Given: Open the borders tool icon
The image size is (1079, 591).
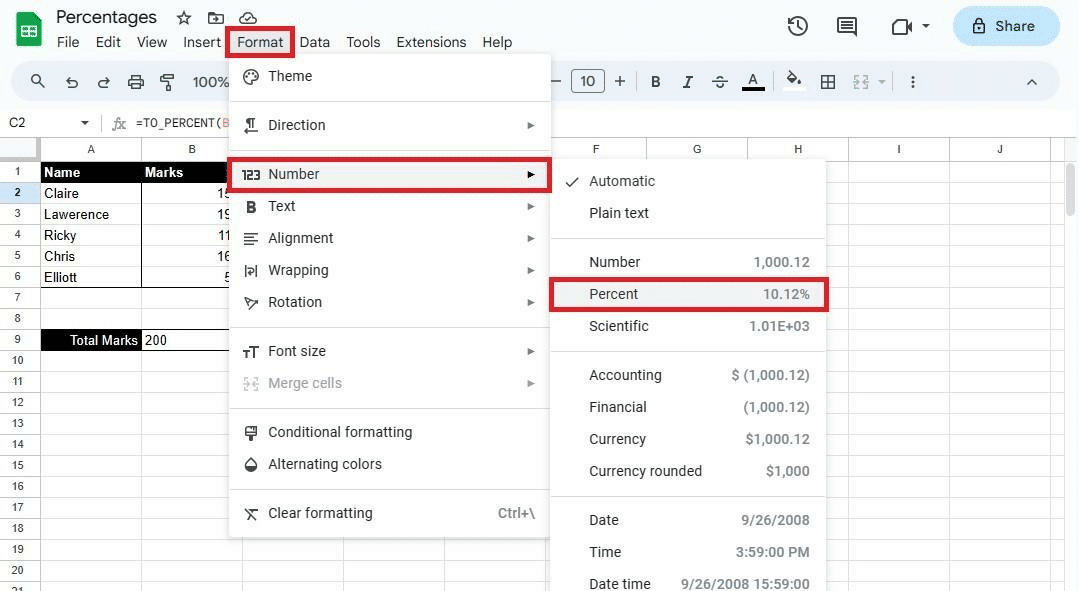Looking at the screenshot, I should pyautogui.click(x=828, y=82).
